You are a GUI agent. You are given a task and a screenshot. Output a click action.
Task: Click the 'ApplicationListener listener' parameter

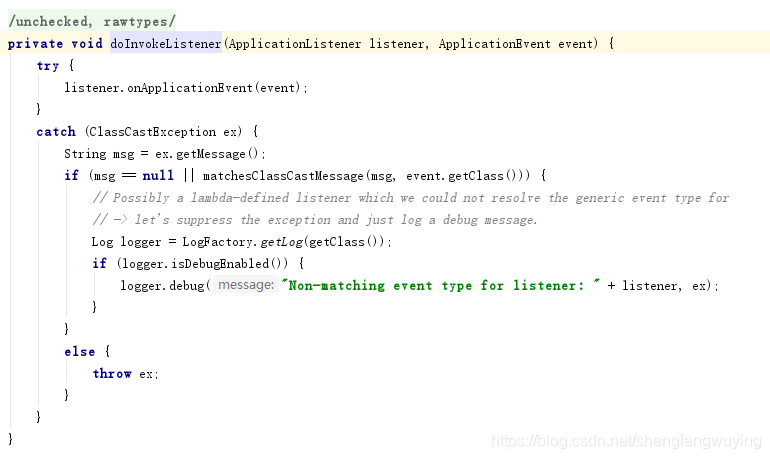click(x=328, y=44)
